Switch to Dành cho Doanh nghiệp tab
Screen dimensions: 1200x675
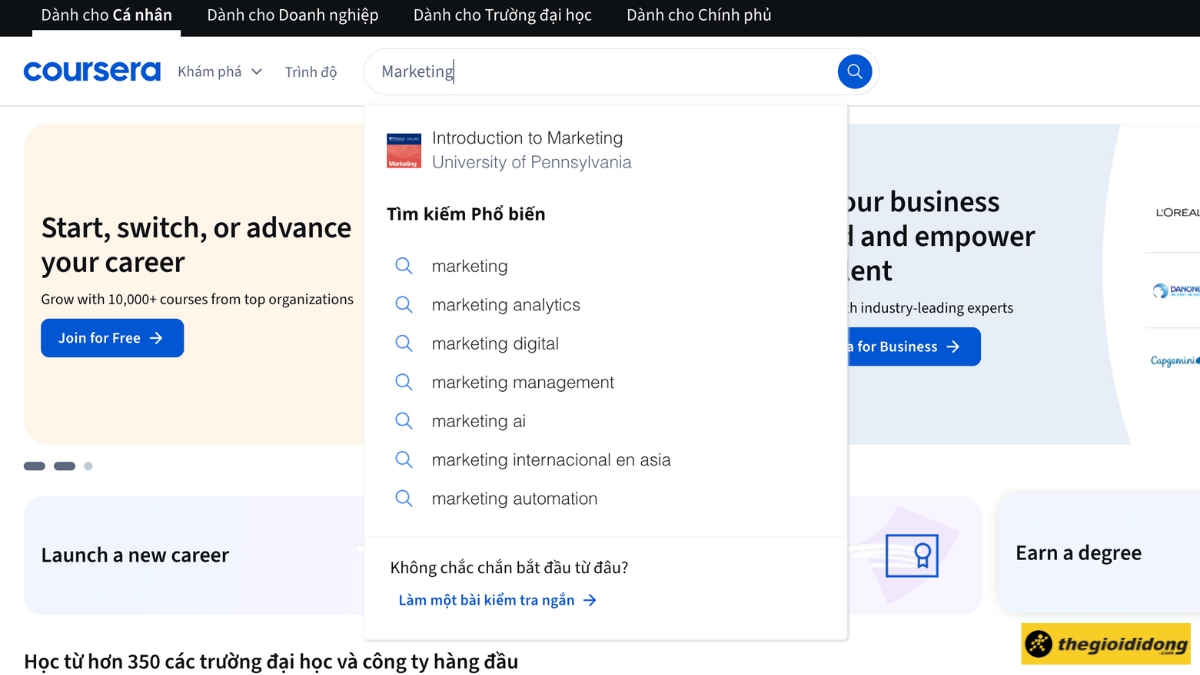pyautogui.click(x=292, y=15)
